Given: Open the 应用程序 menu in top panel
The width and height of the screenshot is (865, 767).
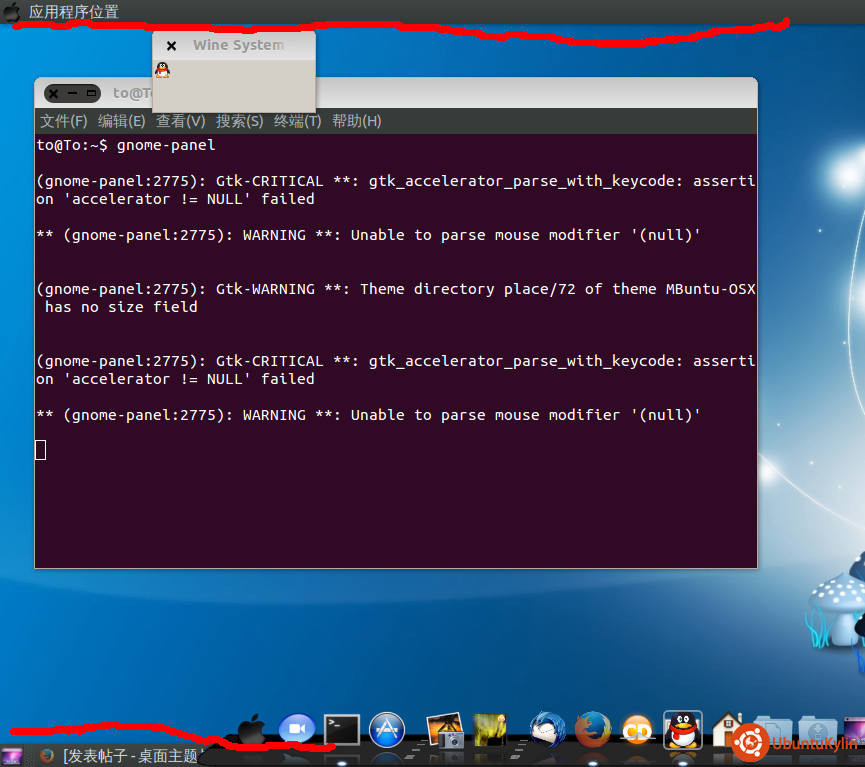Looking at the screenshot, I should [x=58, y=12].
